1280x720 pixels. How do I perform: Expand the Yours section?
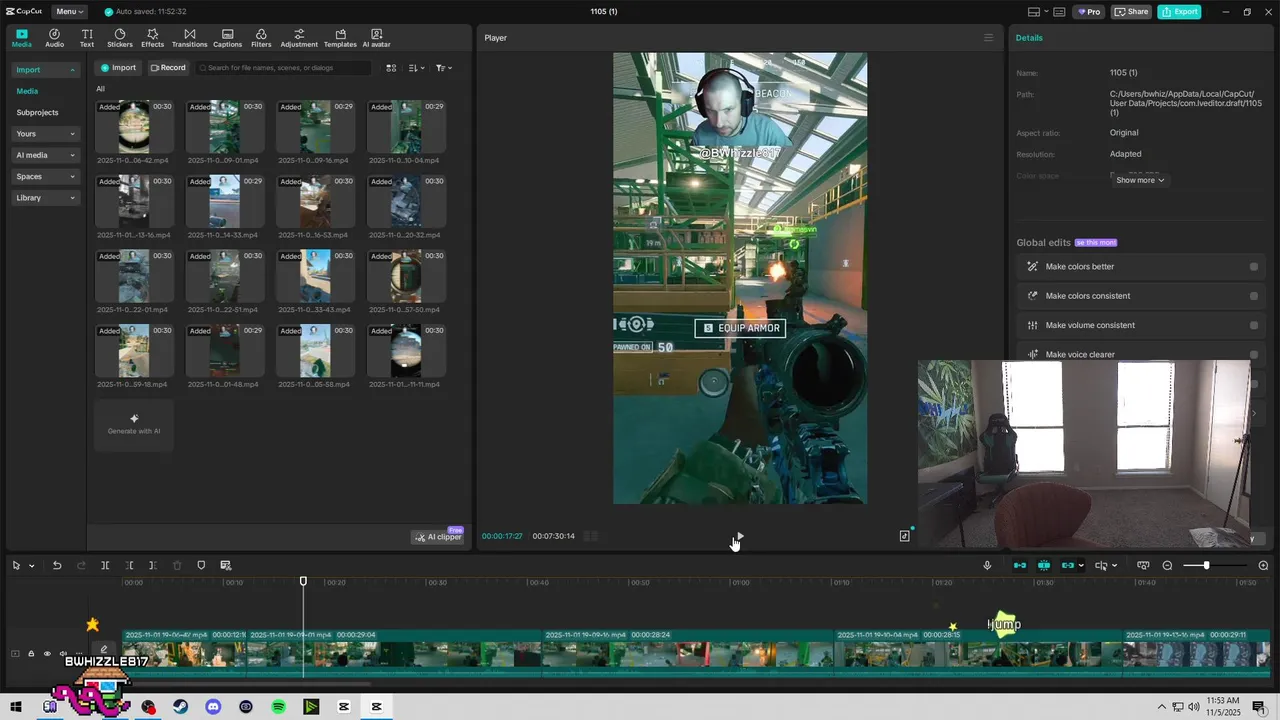tap(46, 134)
